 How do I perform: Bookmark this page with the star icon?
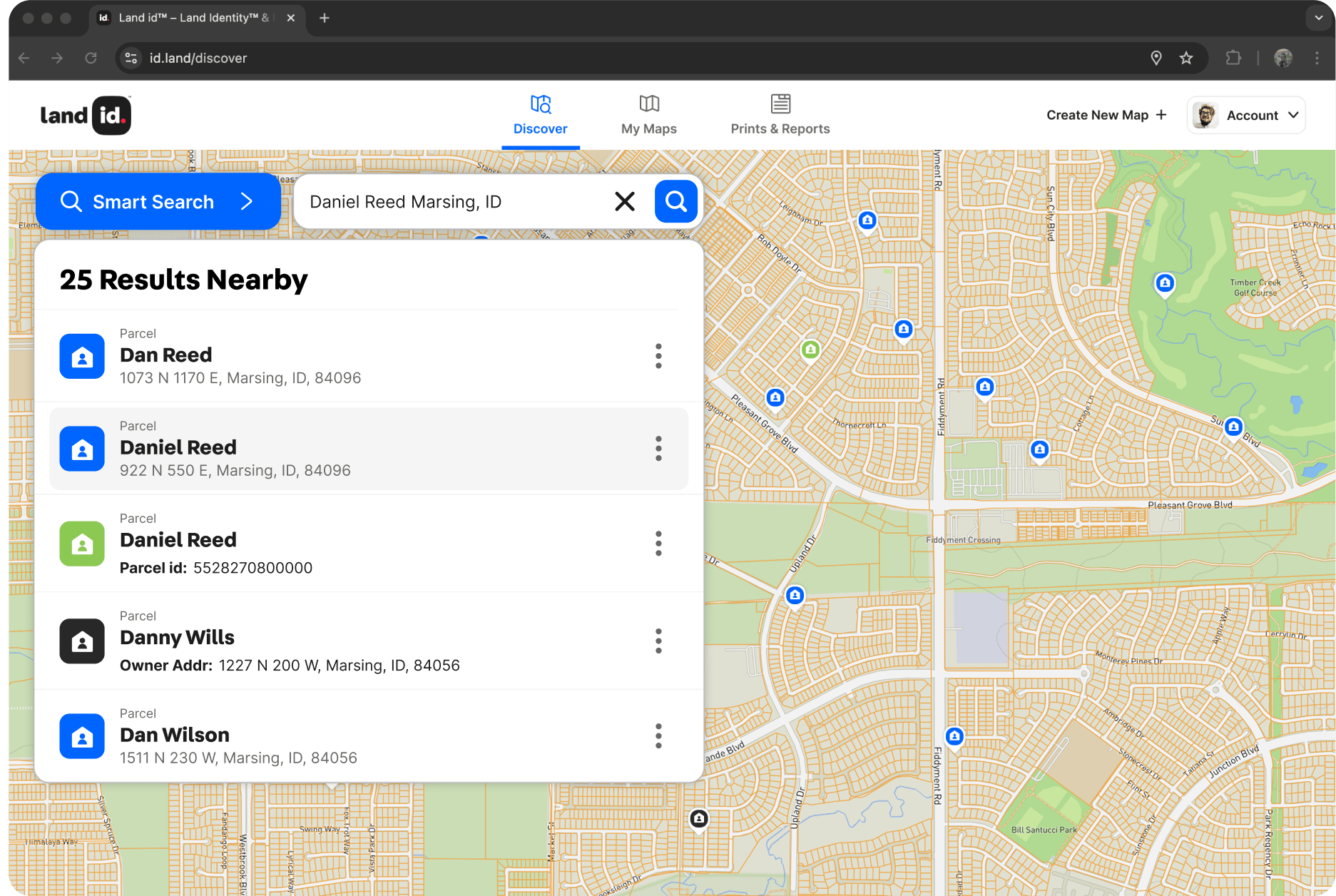[x=1186, y=58]
